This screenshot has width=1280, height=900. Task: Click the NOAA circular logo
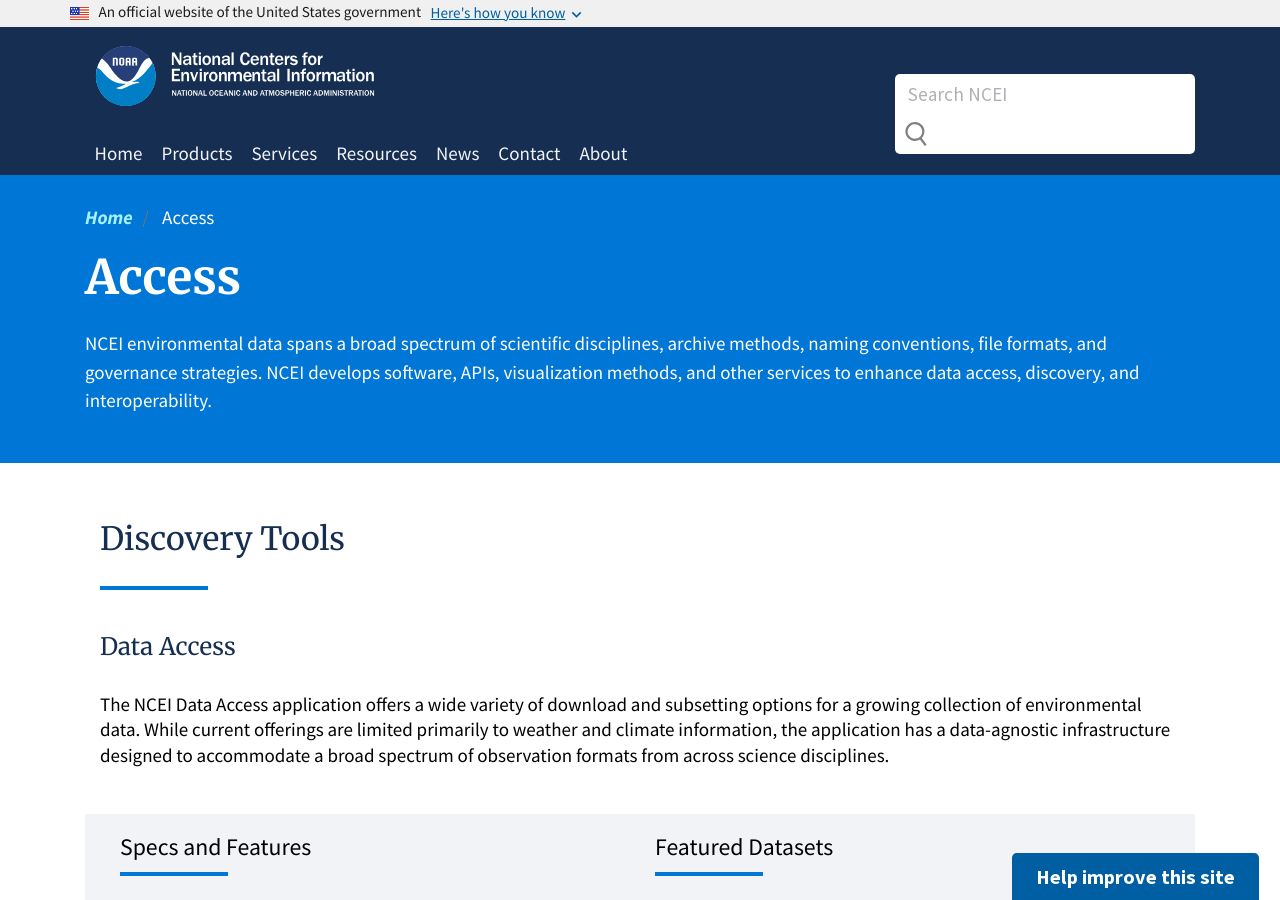pos(126,76)
